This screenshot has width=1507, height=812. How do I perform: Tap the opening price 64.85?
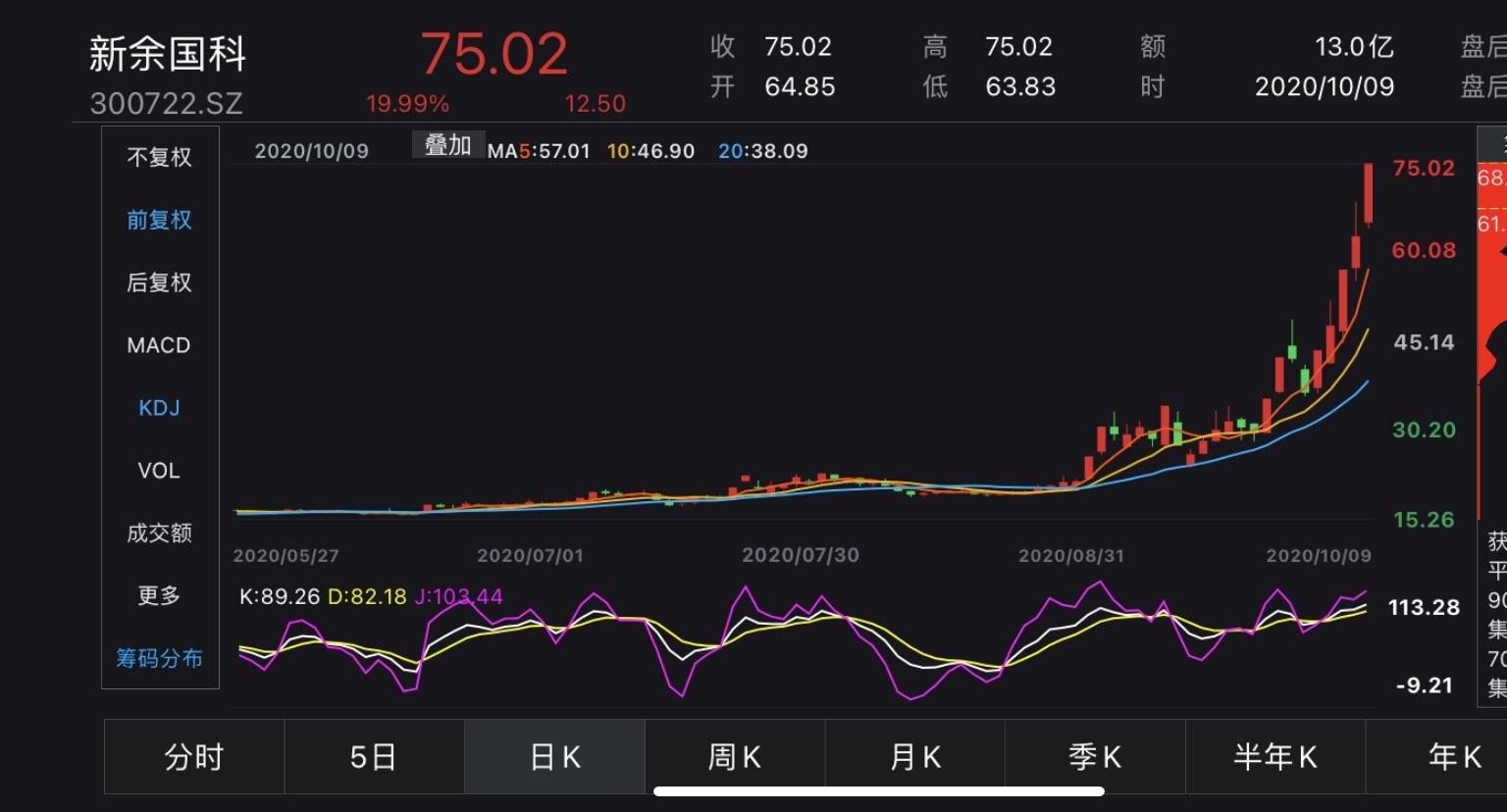[x=800, y=86]
